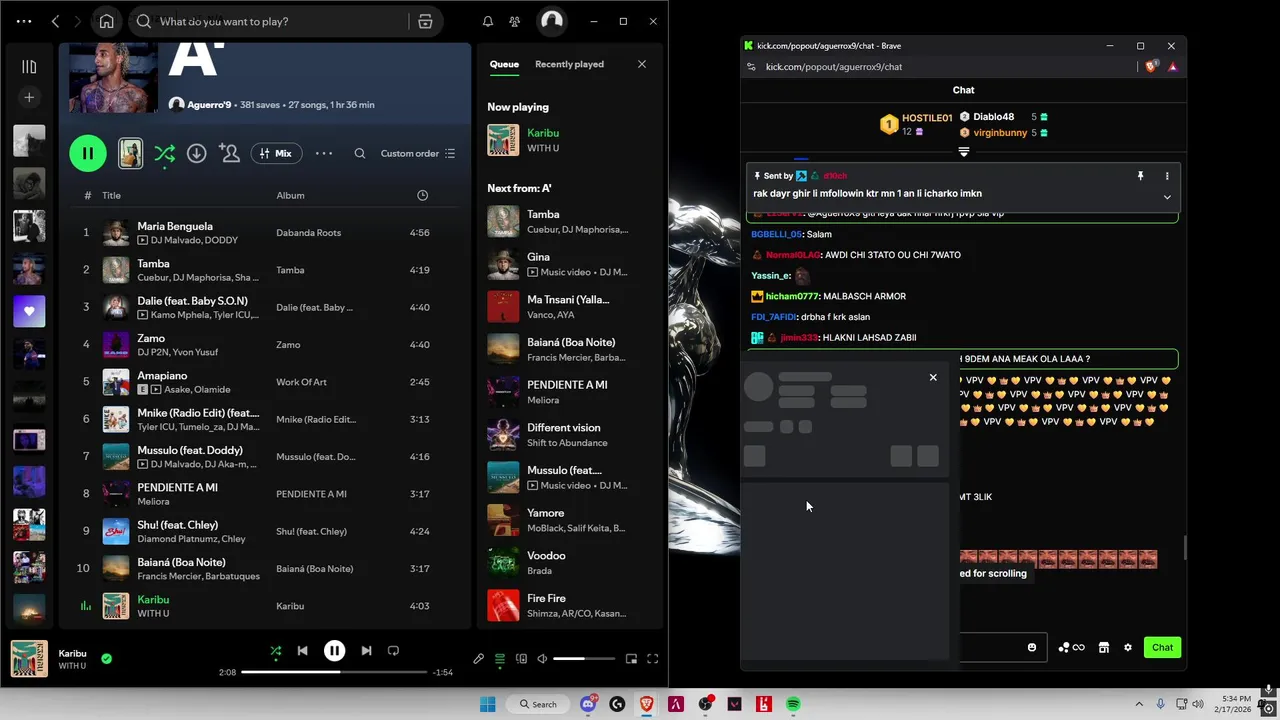The height and width of the screenshot is (720, 1280).
Task: Expand the gift leaderboard in Kick chat
Action: 963,152
